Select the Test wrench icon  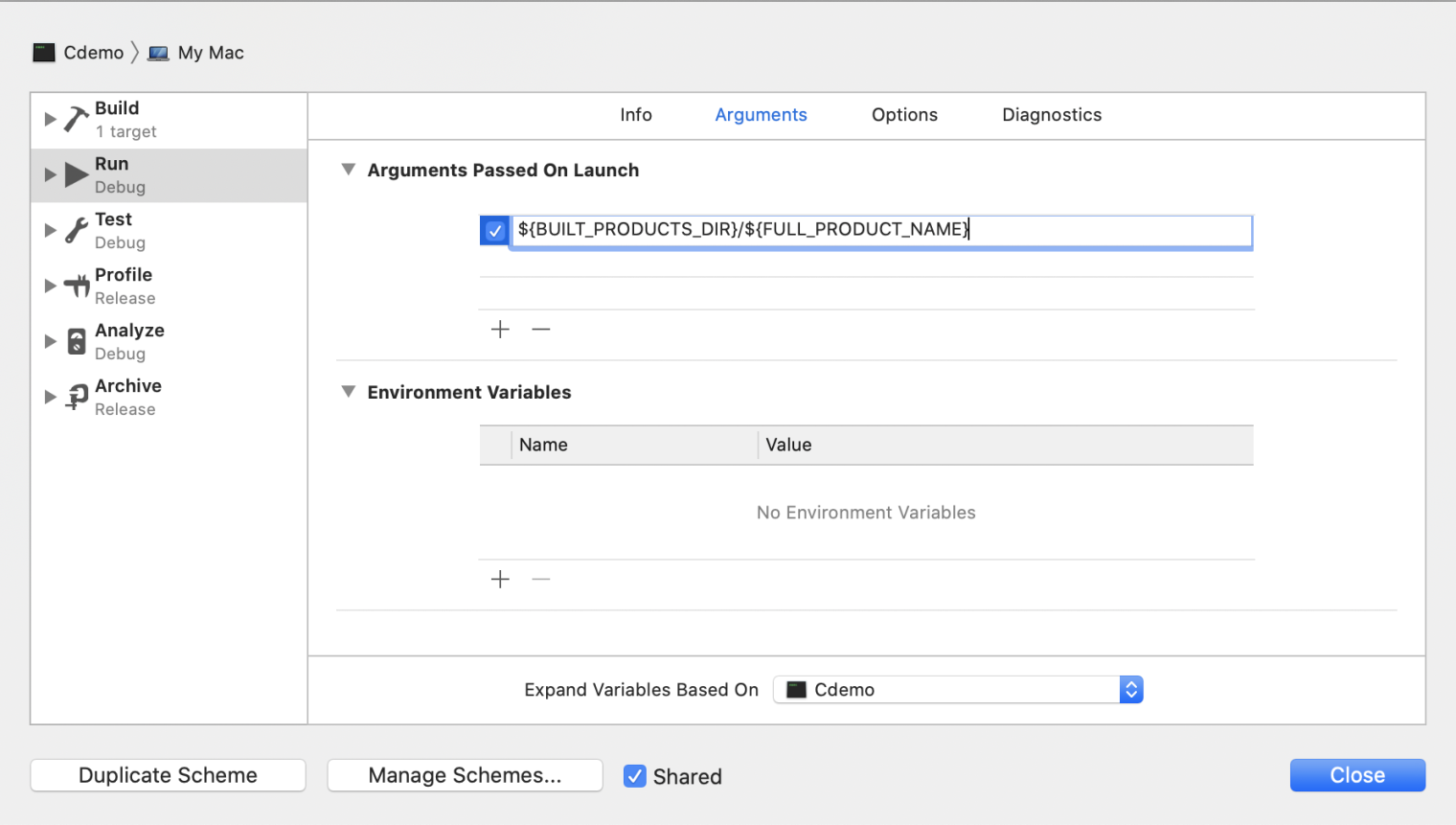click(x=77, y=230)
